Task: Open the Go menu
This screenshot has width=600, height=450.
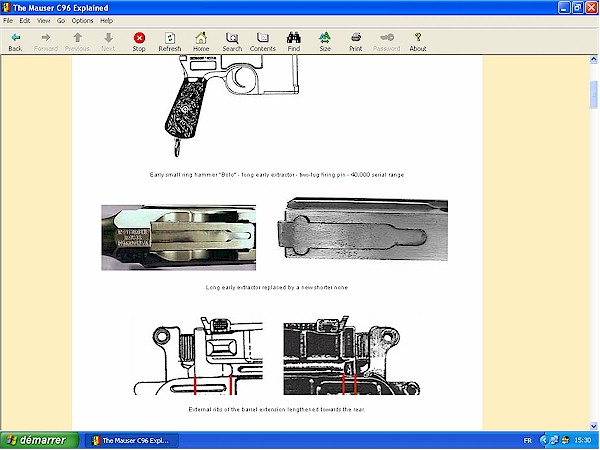Action: point(61,21)
